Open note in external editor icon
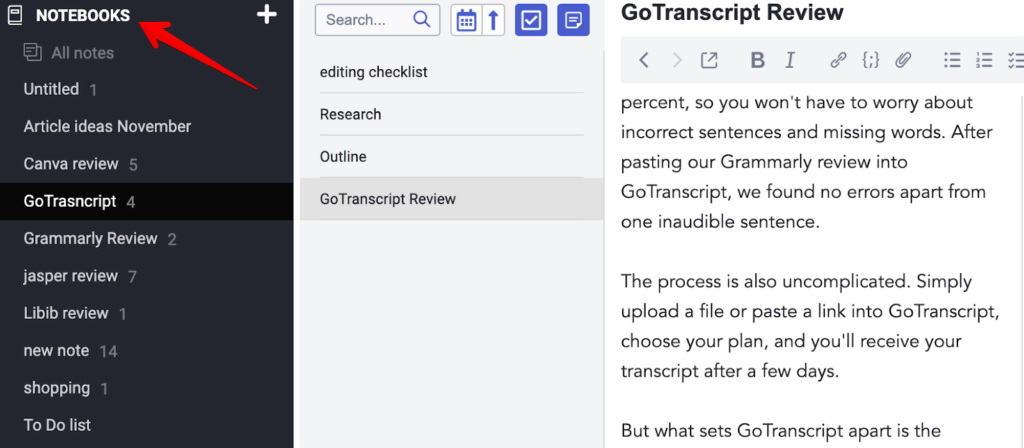 coord(709,61)
